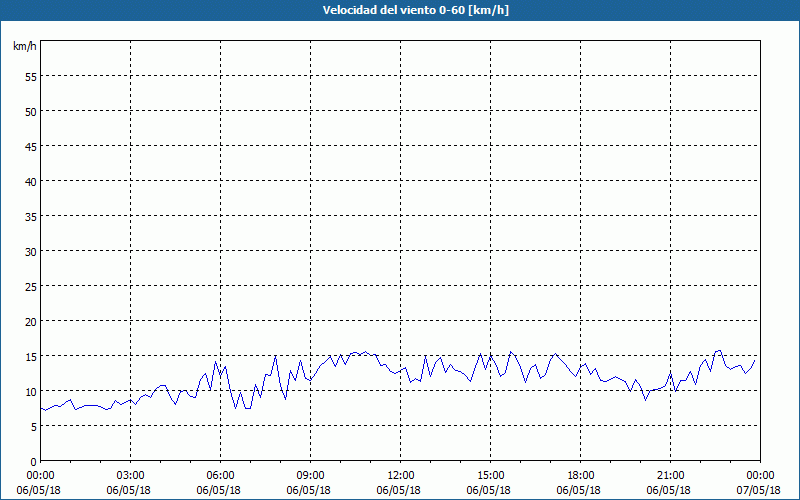Click the 06/05/18 date under 21:00
This screenshot has width=800, height=500.
(668, 490)
